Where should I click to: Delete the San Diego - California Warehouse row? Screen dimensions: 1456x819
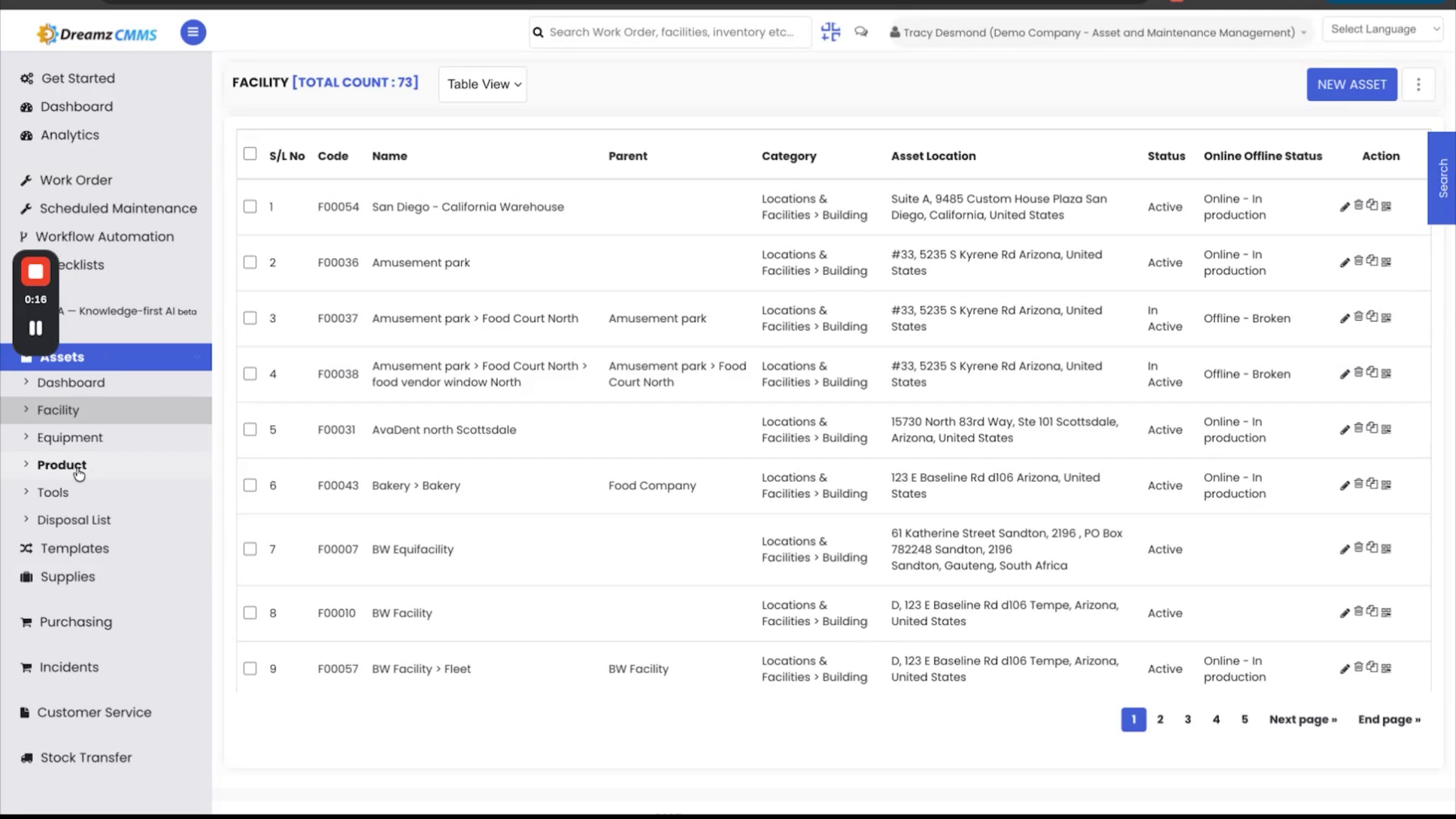click(1359, 205)
